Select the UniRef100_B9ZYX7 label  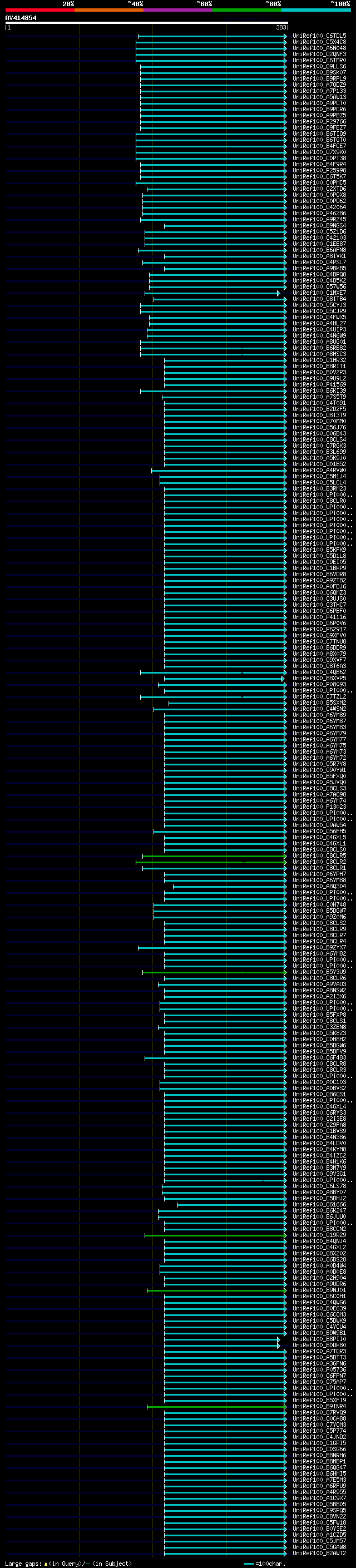[x=319, y=948]
